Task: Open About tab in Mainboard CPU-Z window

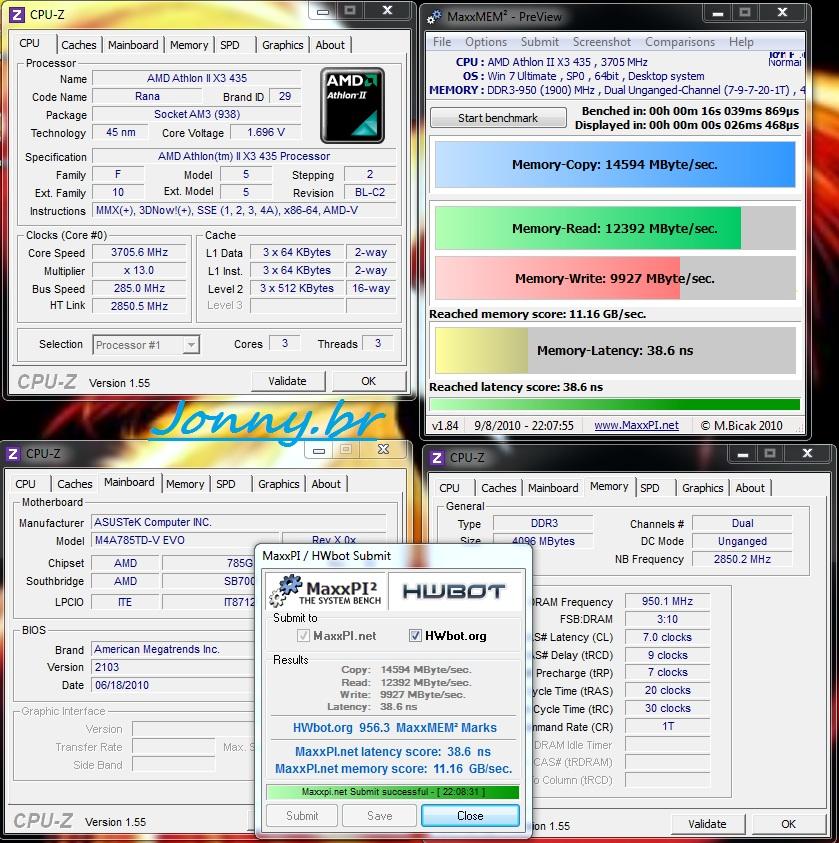Action: (x=326, y=484)
